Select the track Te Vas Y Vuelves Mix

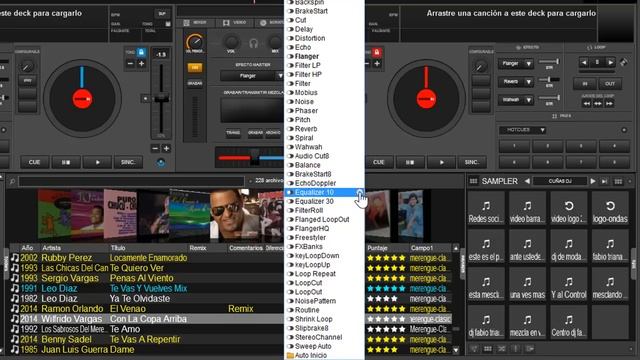pyautogui.click(x=149, y=289)
